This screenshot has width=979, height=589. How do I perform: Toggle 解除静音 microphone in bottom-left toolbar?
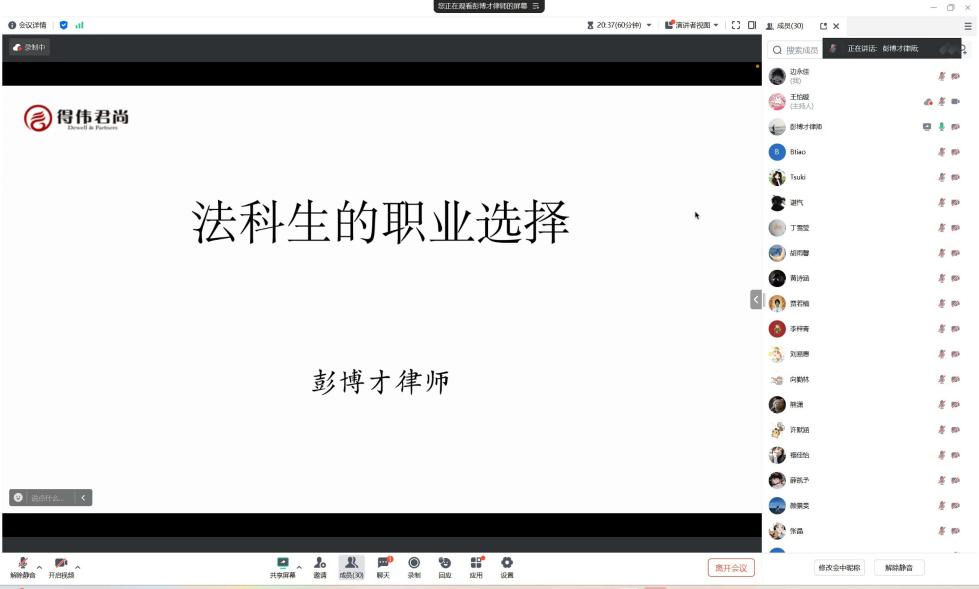[x=22, y=565]
